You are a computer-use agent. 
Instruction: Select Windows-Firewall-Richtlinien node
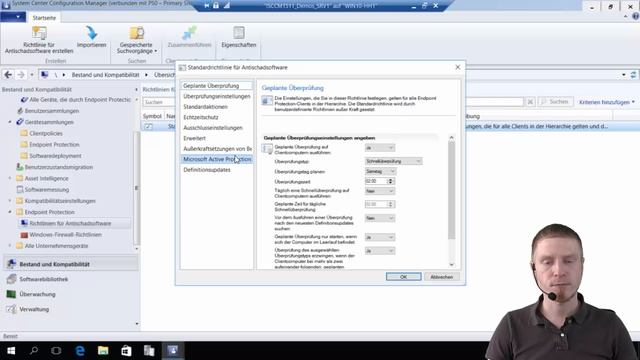coord(65,235)
